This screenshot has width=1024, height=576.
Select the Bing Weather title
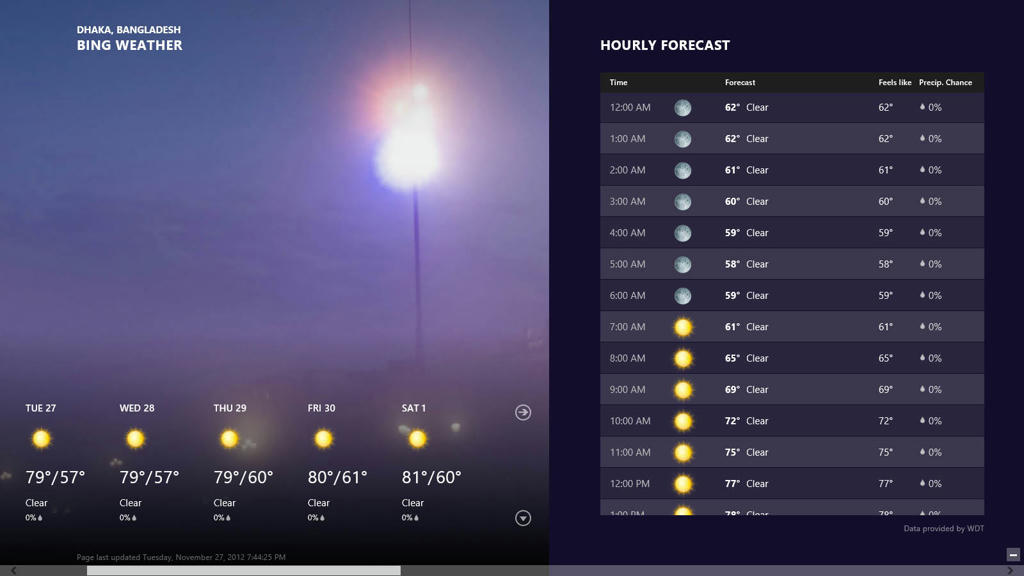tap(129, 45)
